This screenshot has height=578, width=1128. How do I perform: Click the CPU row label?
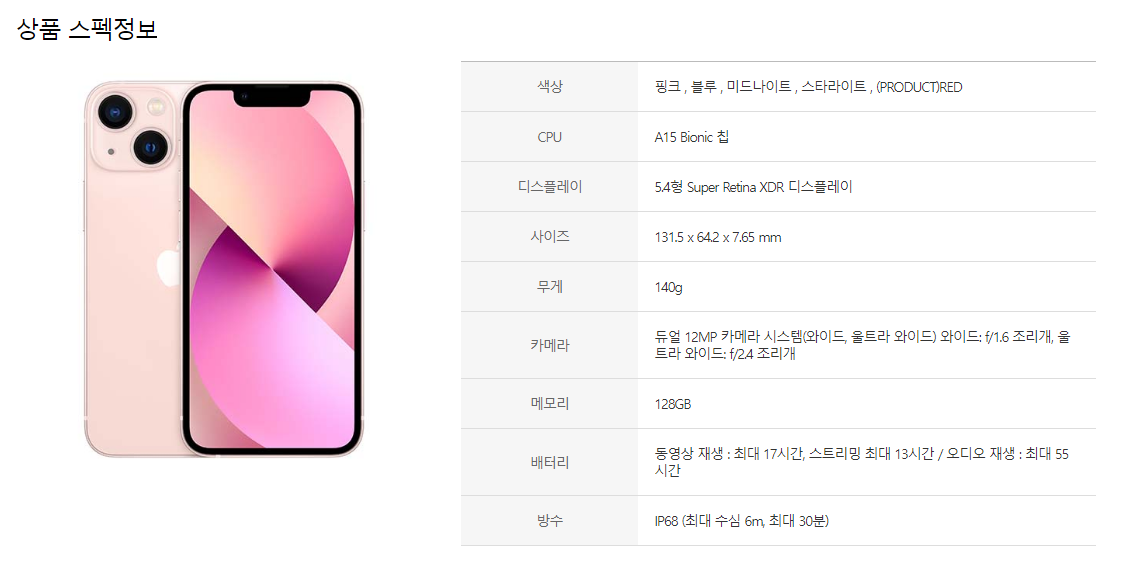click(x=550, y=137)
